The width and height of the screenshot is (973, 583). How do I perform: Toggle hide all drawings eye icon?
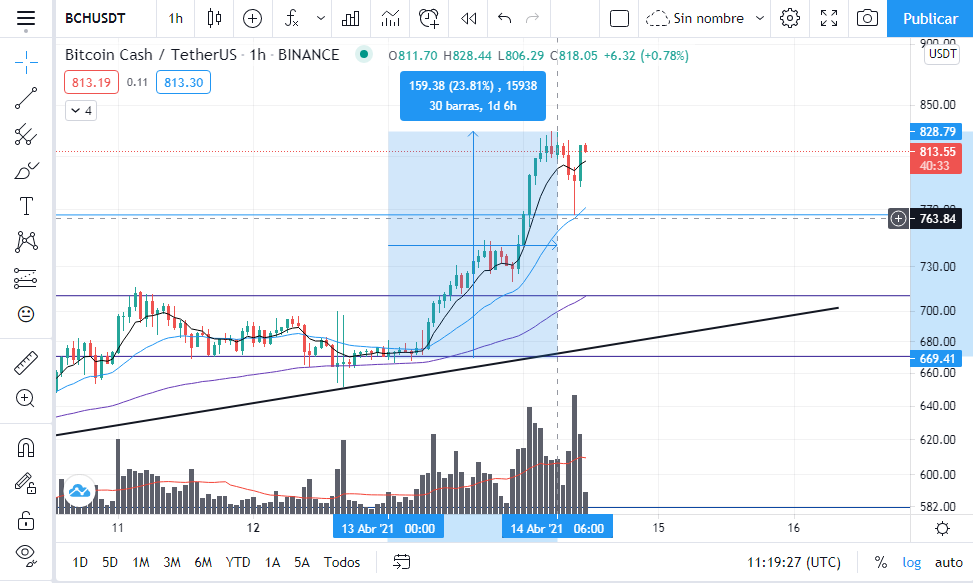(x=26, y=554)
